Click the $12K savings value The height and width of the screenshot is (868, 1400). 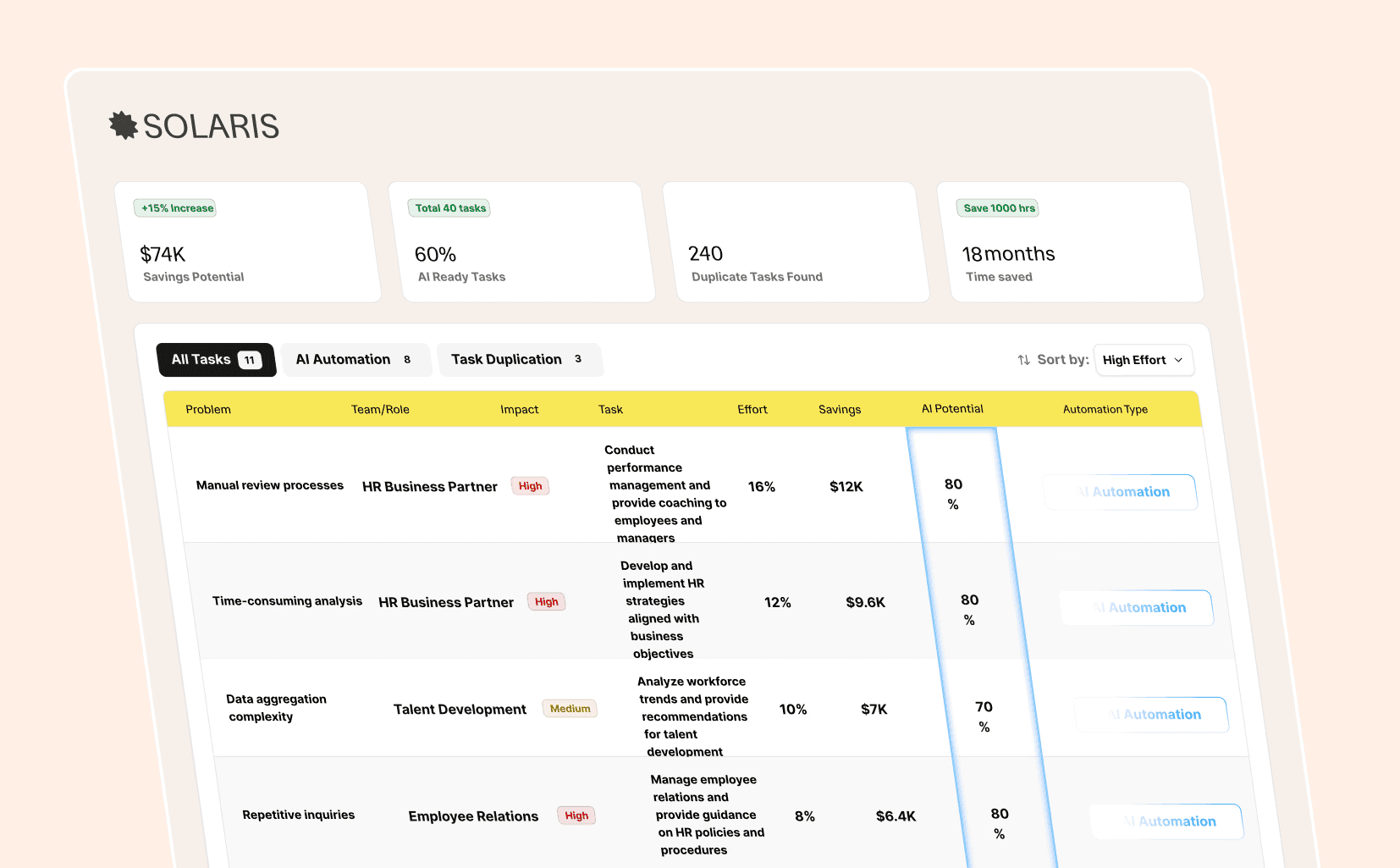846,487
